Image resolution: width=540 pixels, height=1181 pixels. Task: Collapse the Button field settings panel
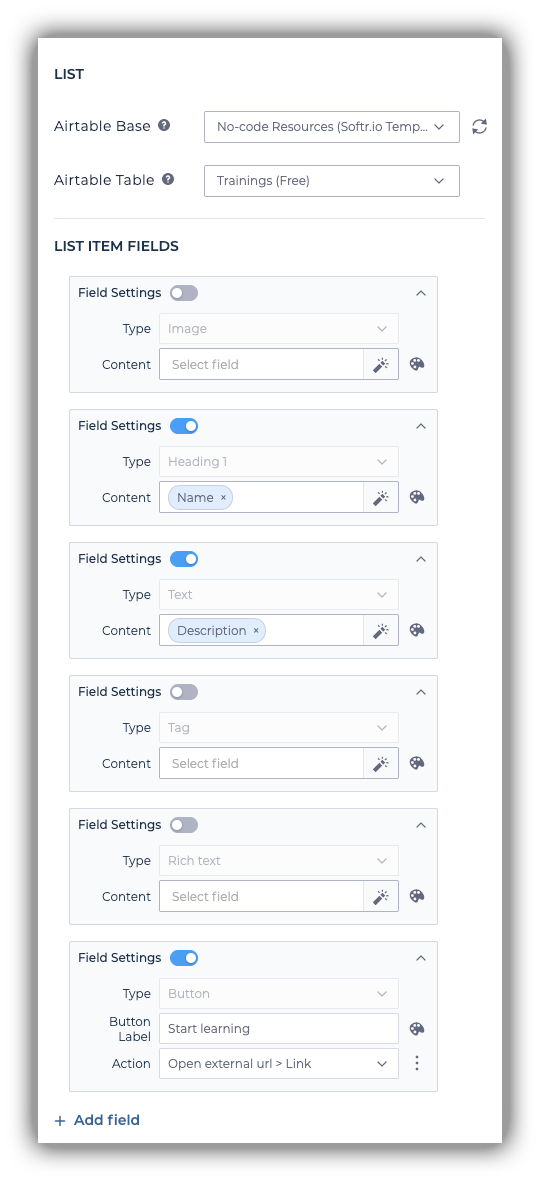coord(421,958)
